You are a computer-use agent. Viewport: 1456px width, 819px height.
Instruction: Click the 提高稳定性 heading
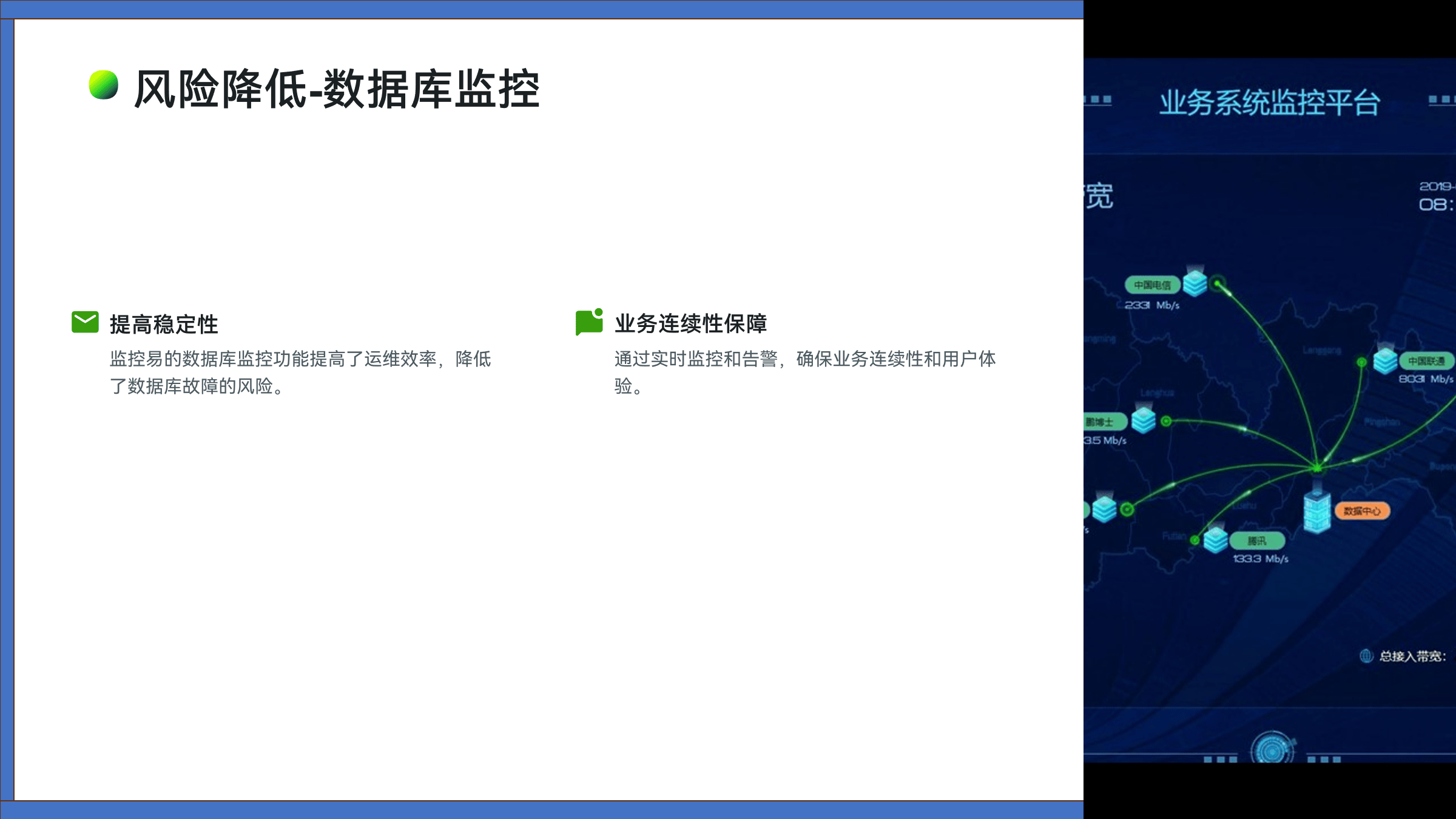point(164,325)
